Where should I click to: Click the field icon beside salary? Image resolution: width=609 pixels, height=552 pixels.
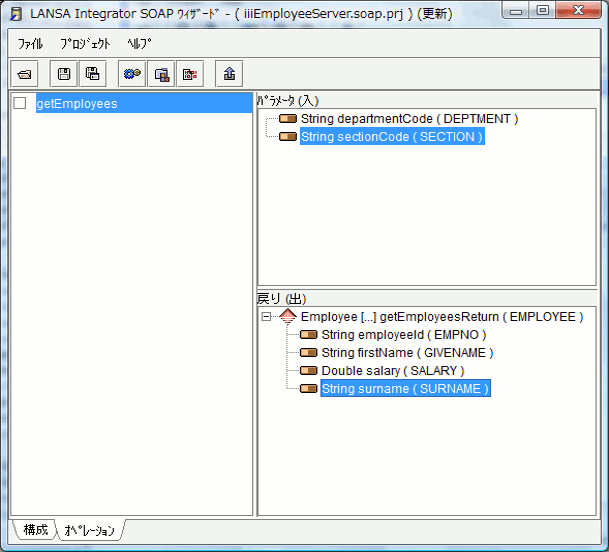tap(309, 371)
